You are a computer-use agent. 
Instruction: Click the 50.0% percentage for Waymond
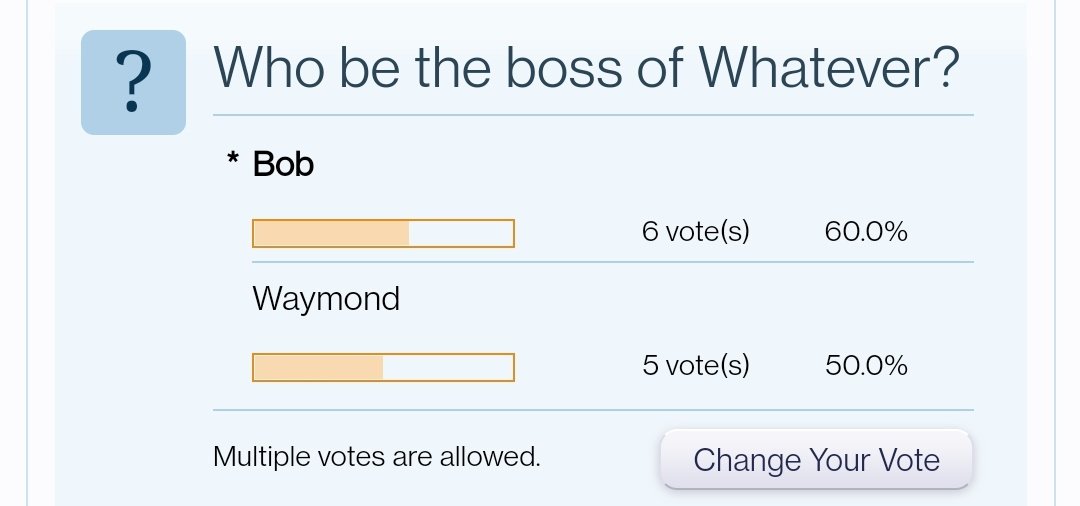coord(866,366)
